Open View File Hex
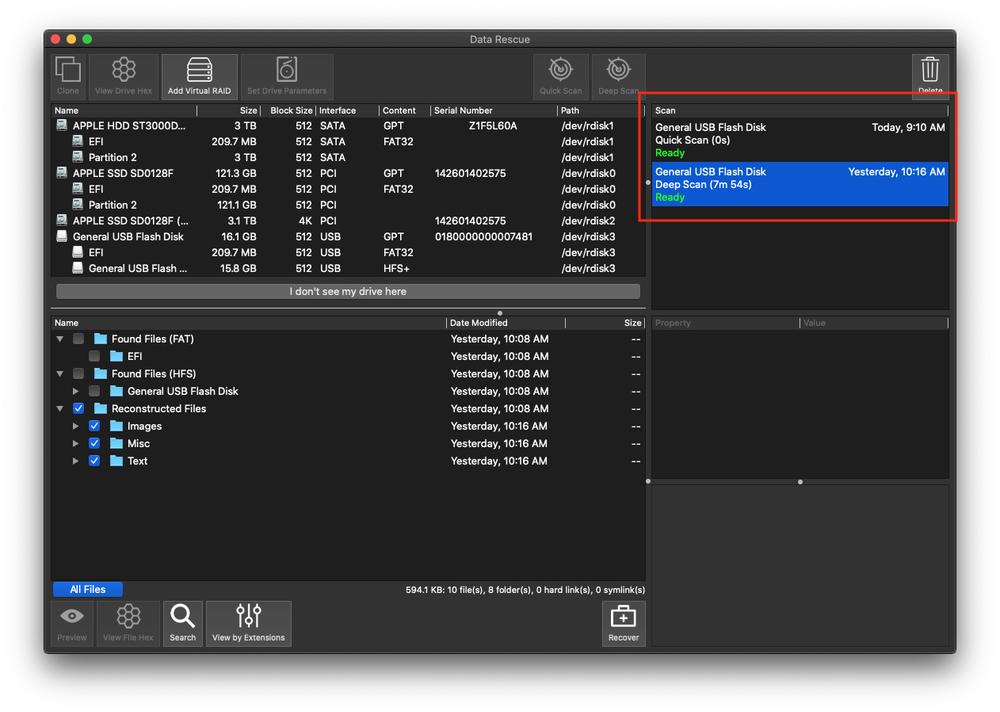 point(128,623)
